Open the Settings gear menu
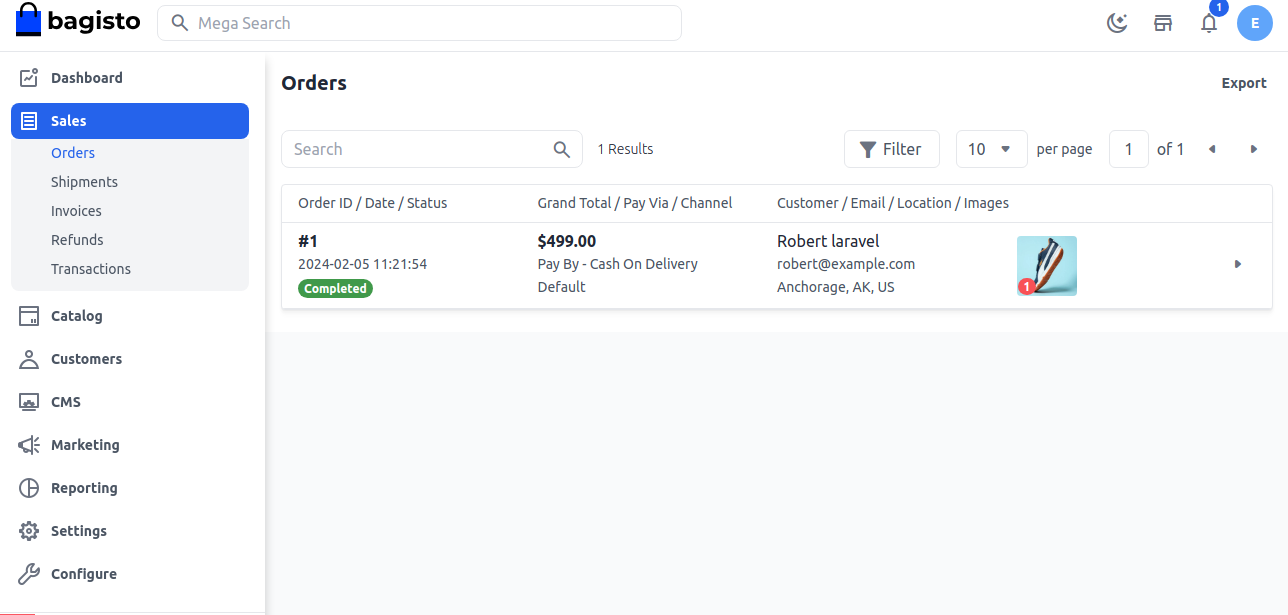 78,531
